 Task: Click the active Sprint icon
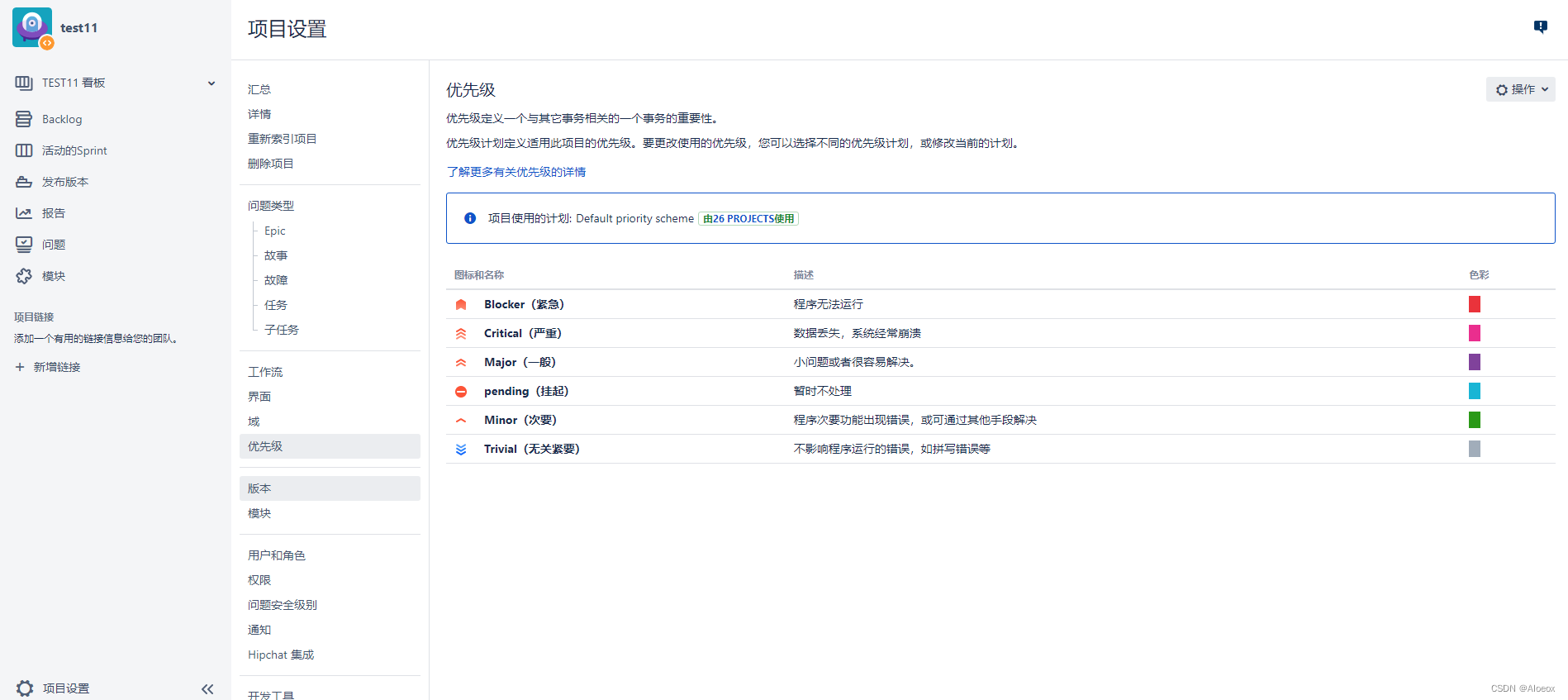[24, 150]
